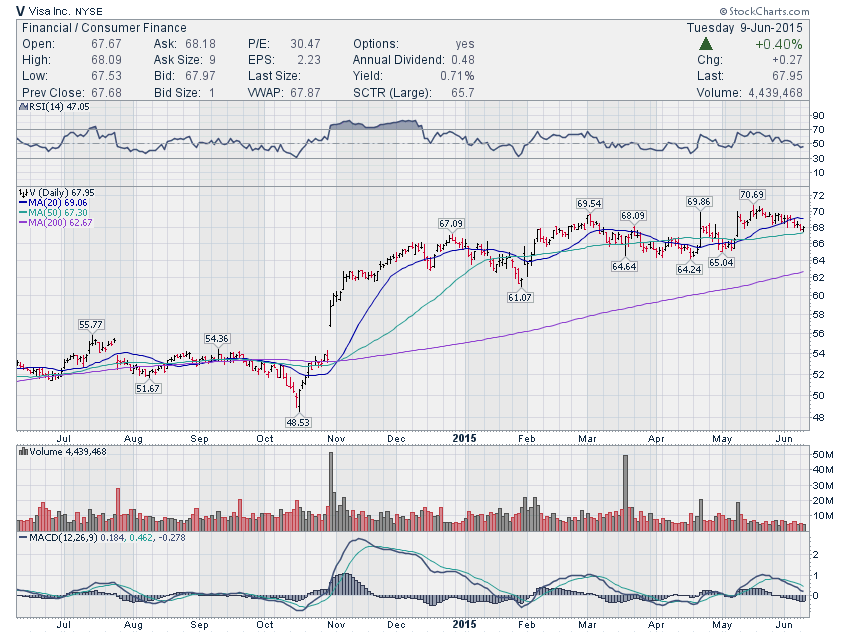Click the Tuesday 9-Jun-2015 date
This screenshot has height=633, width=850.
click(744, 28)
